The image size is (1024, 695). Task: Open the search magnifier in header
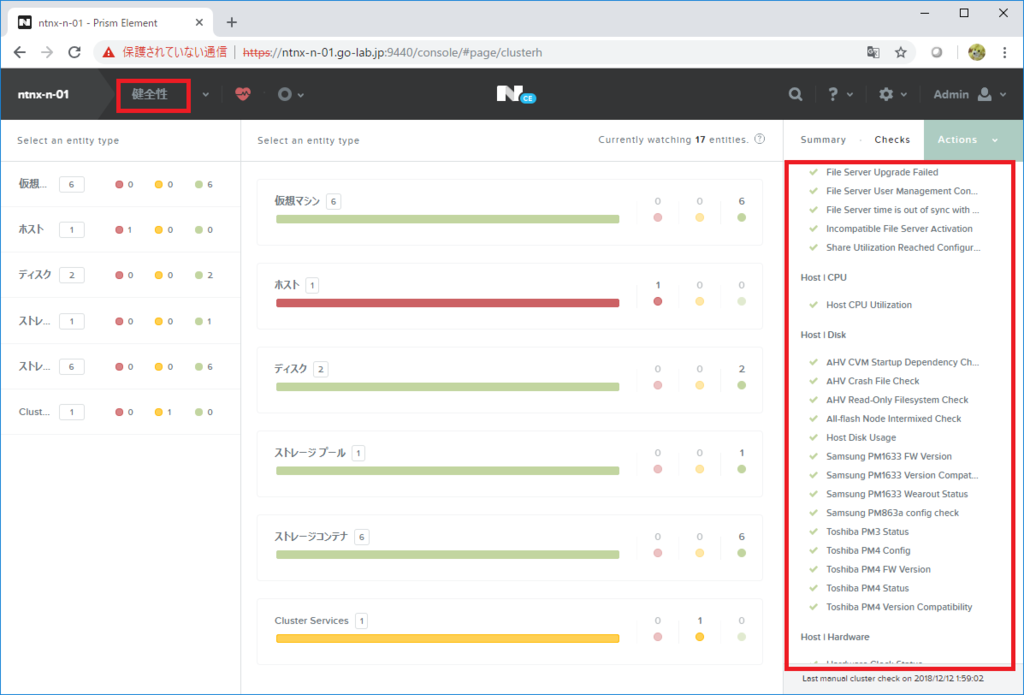tap(795, 94)
